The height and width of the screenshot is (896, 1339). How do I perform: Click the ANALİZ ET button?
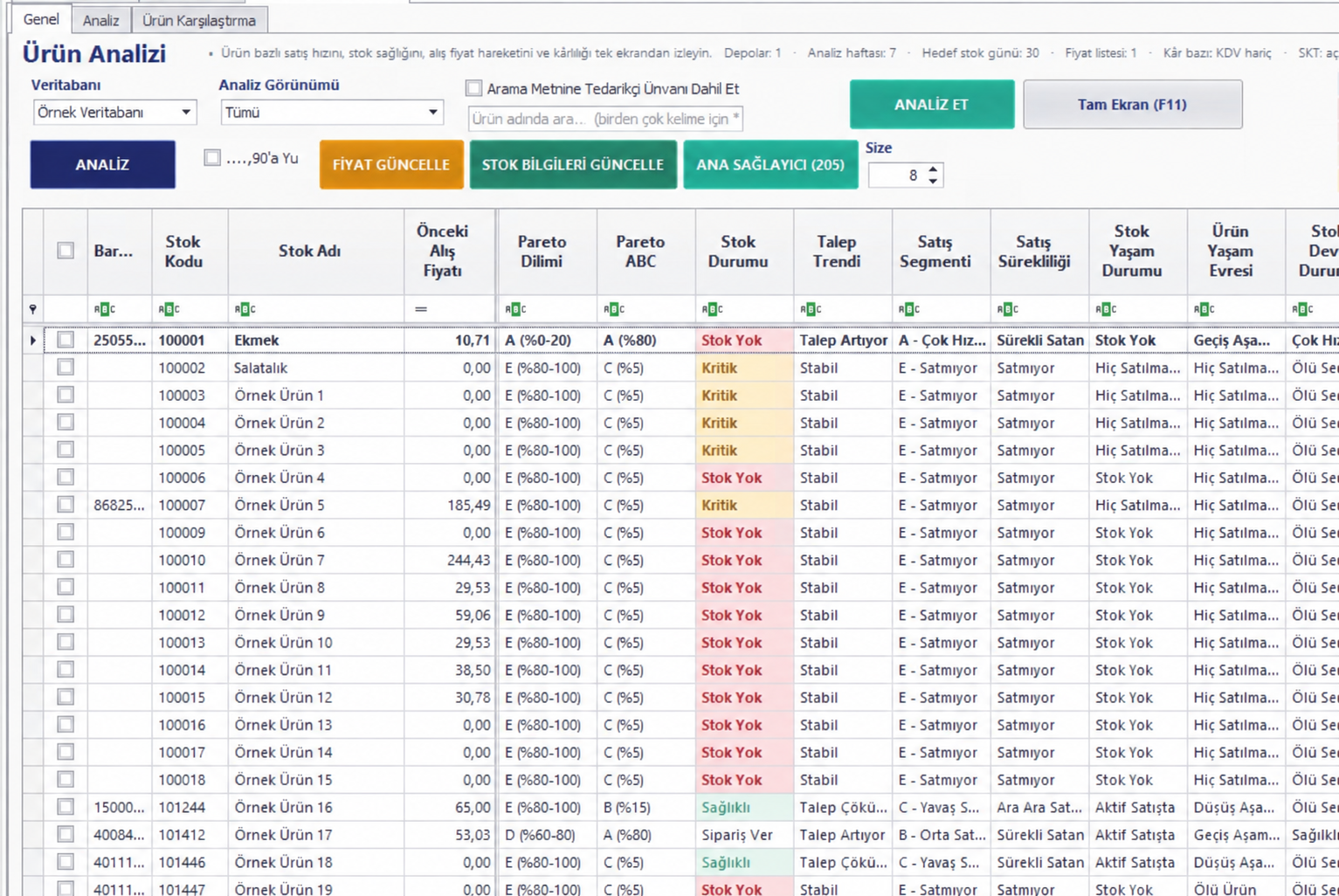pos(932,104)
